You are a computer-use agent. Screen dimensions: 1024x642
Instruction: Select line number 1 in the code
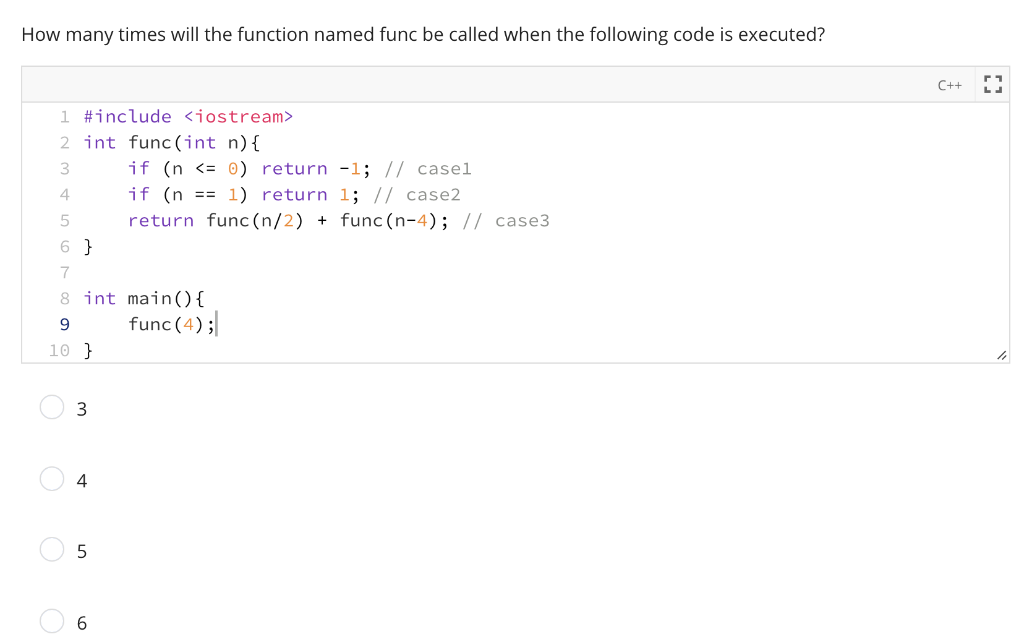click(64, 116)
